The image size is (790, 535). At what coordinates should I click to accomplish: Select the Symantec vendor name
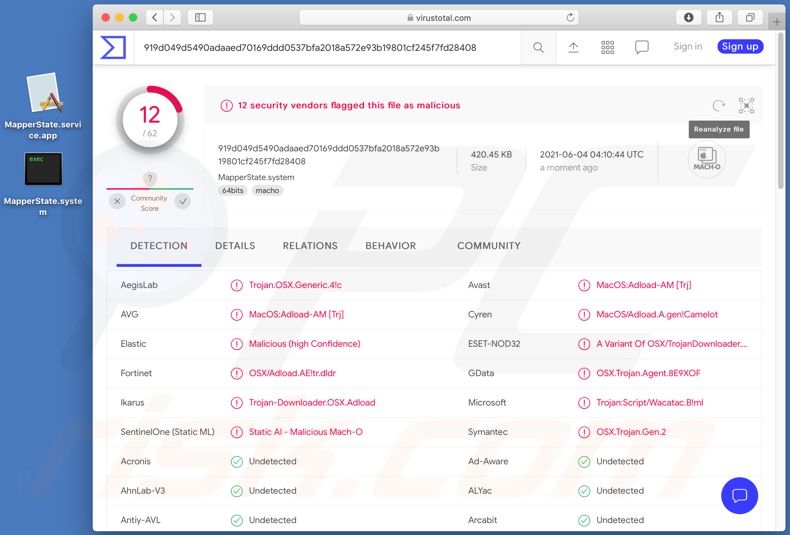coord(488,432)
